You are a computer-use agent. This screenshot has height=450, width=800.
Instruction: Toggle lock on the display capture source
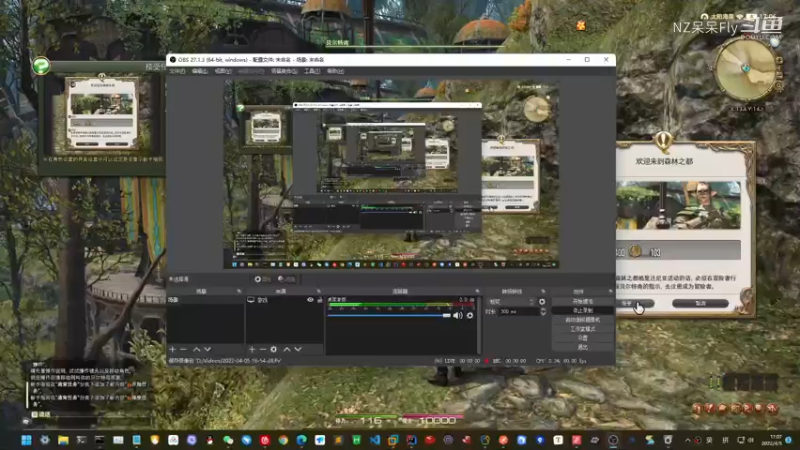(320, 300)
